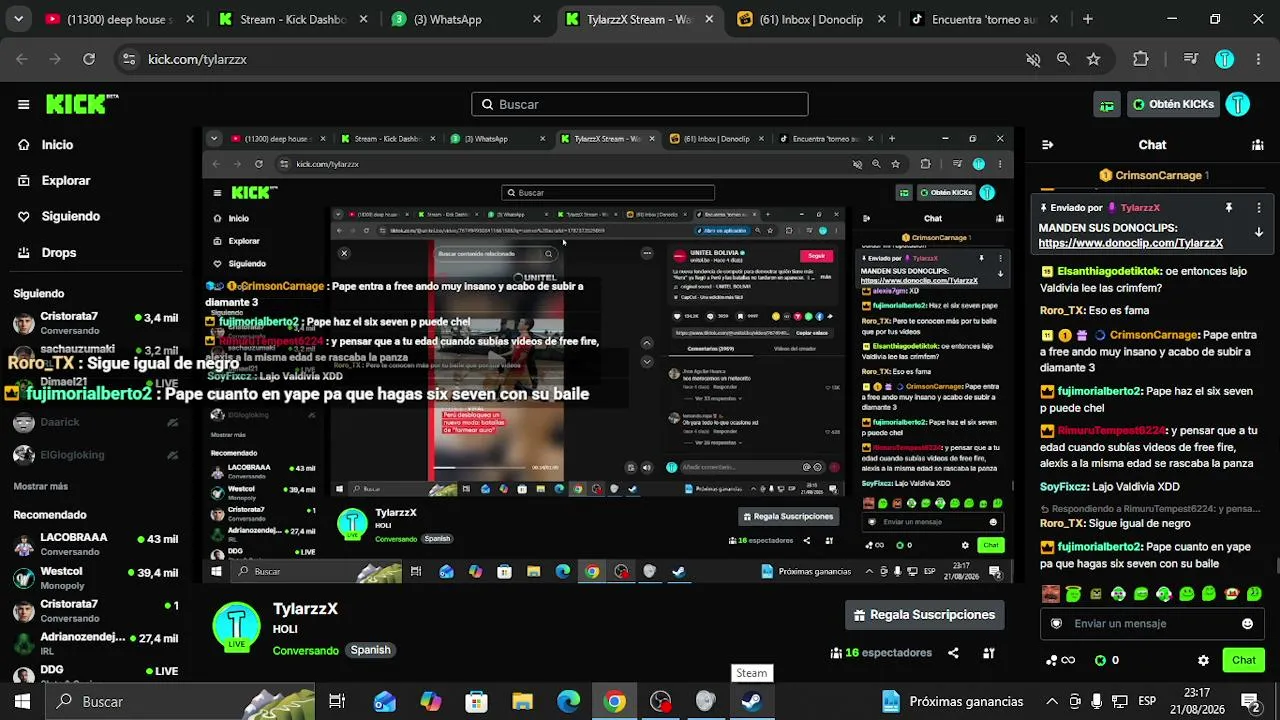Click the green icon left of Obtén KICKs
This screenshot has width=1280, height=720.
1107,104
